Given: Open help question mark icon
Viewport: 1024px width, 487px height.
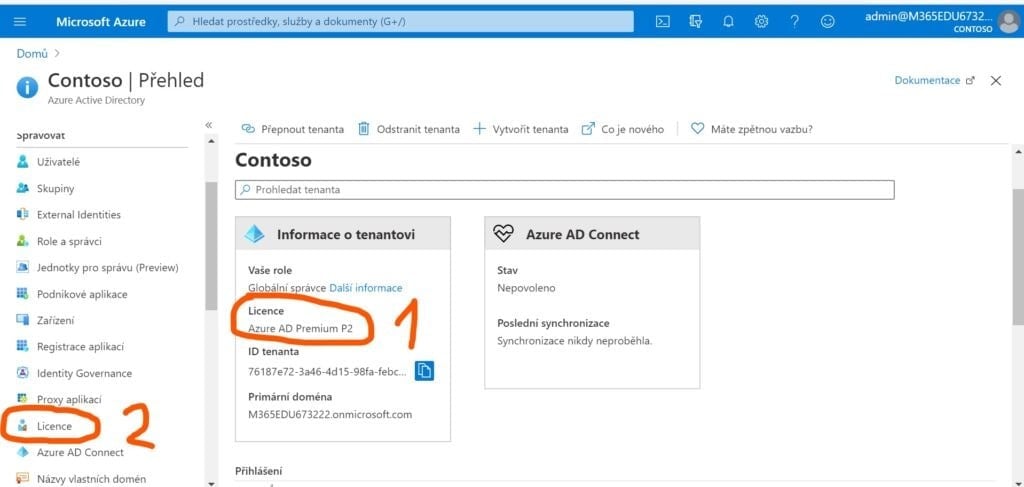Looking at the screenshot, I should pyautogui.click(x=794, y=22).
